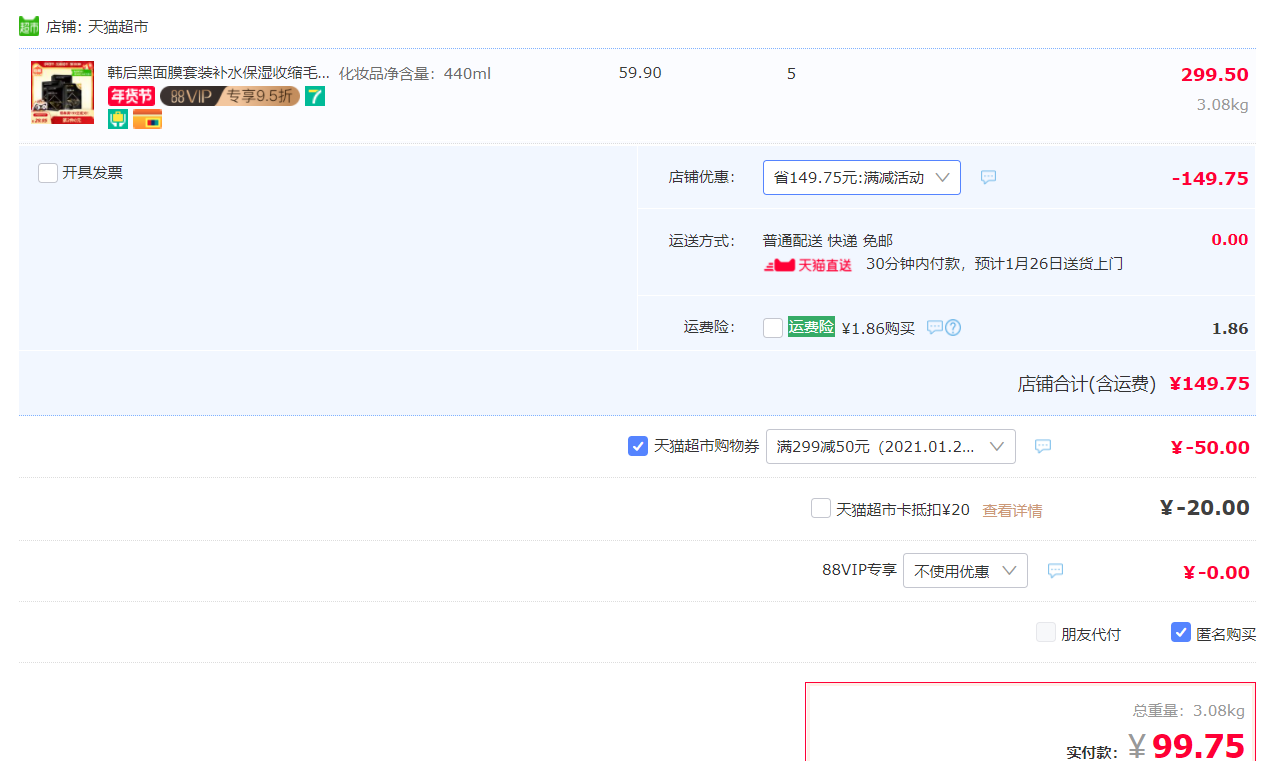The width and height of the screenshot is (1263, 761).
Task: Enable the 运费险 ¥1.86 checkbox
Action: 773,328
